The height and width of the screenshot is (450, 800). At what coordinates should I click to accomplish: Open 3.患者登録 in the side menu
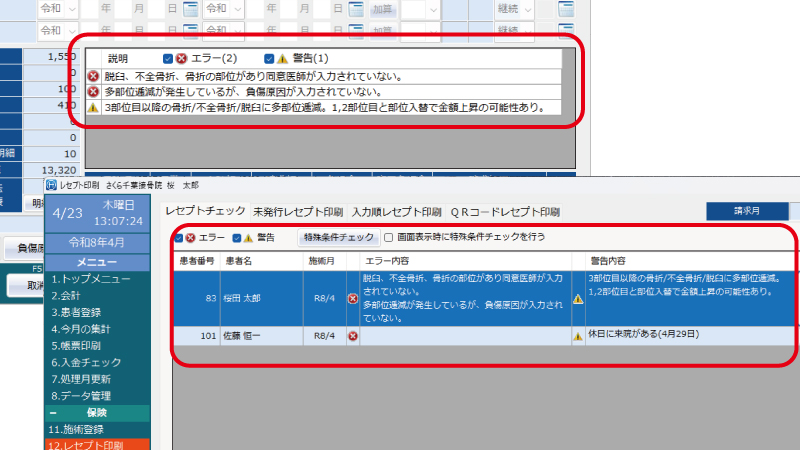(97, 313)
